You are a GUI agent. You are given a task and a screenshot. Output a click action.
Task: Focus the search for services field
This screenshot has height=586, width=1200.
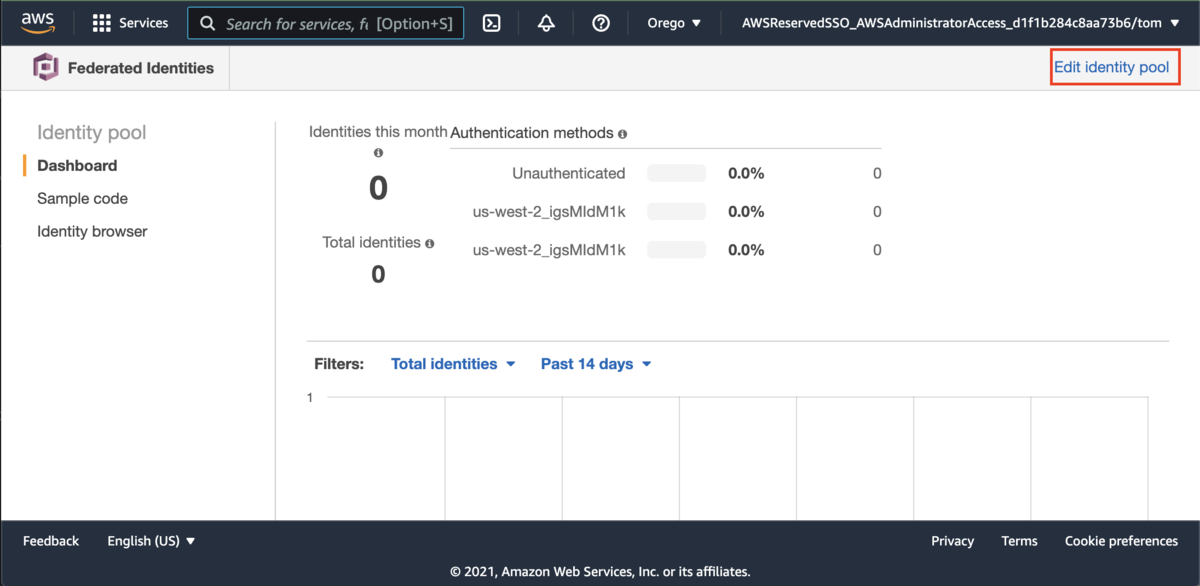326,23
